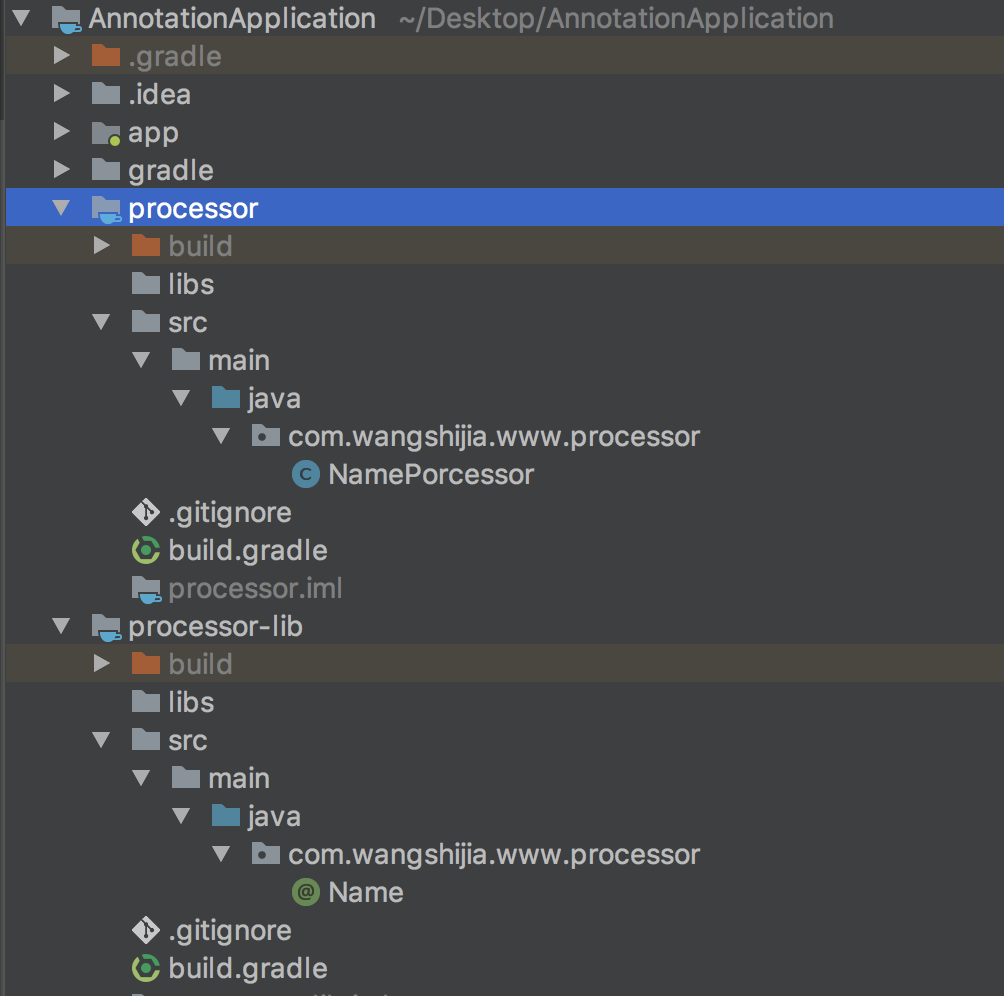Click the app module folder icon
Viewport: 1004px width, 996px height.
pyautogui.click(x=105, y=132)
